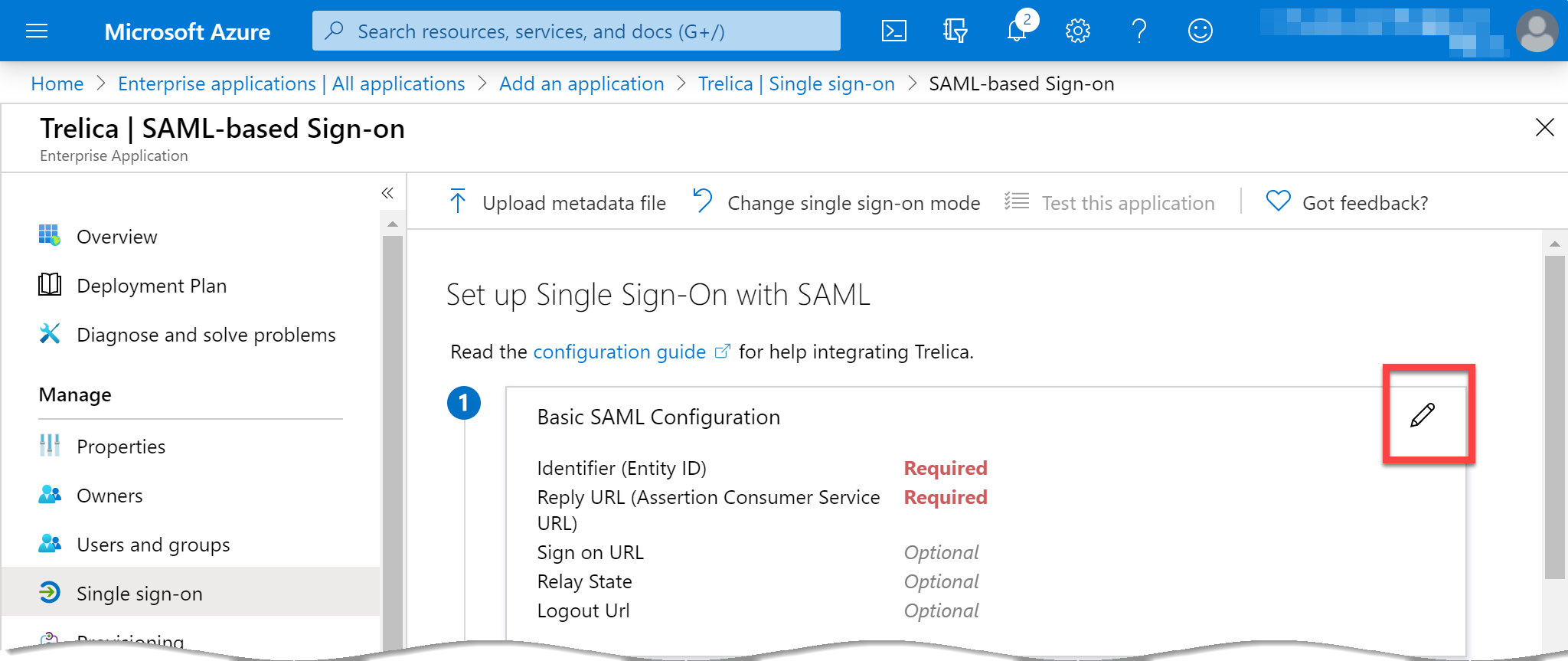Screen dimensions: 1568x661
Task: Click Change single sign-on mode
Action: (x=854, y=203)
